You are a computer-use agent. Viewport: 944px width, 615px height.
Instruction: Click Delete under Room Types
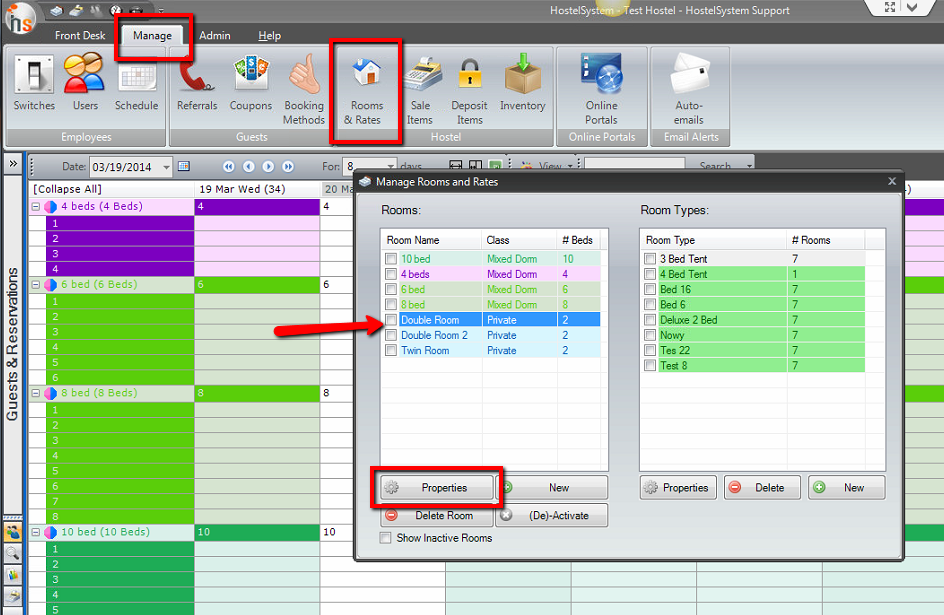coord(762,487)
